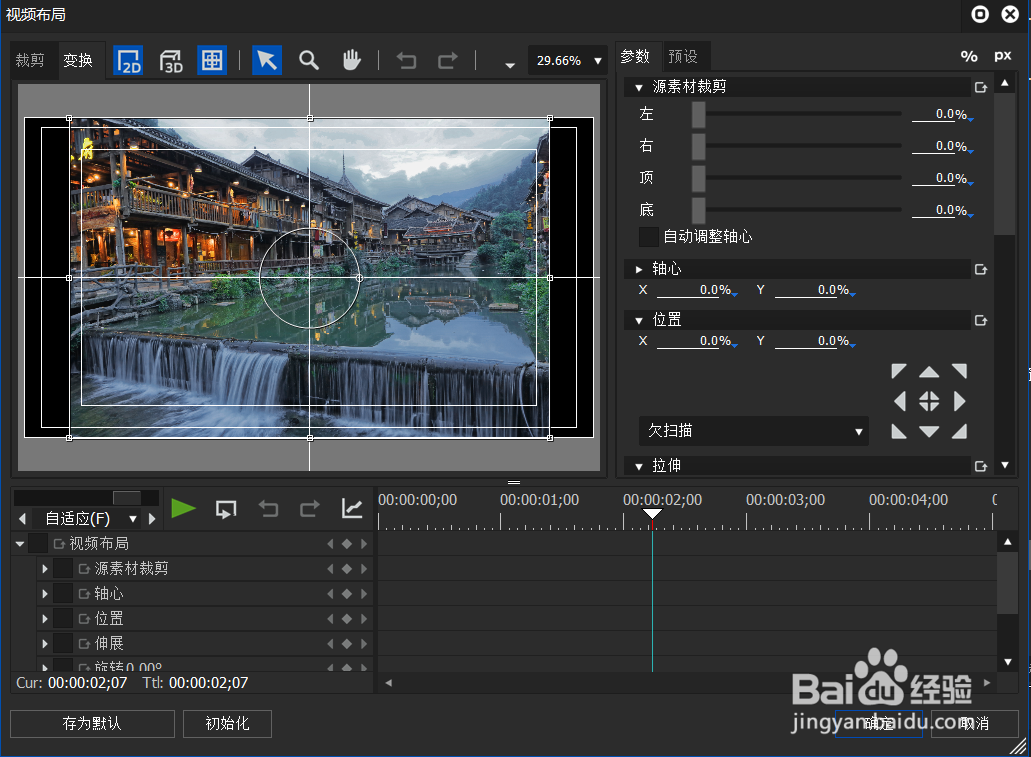The height and width of the screenshot is (757, 1031).
Task: Expand the 轴心 parameter section
Action: click(638, 269)
